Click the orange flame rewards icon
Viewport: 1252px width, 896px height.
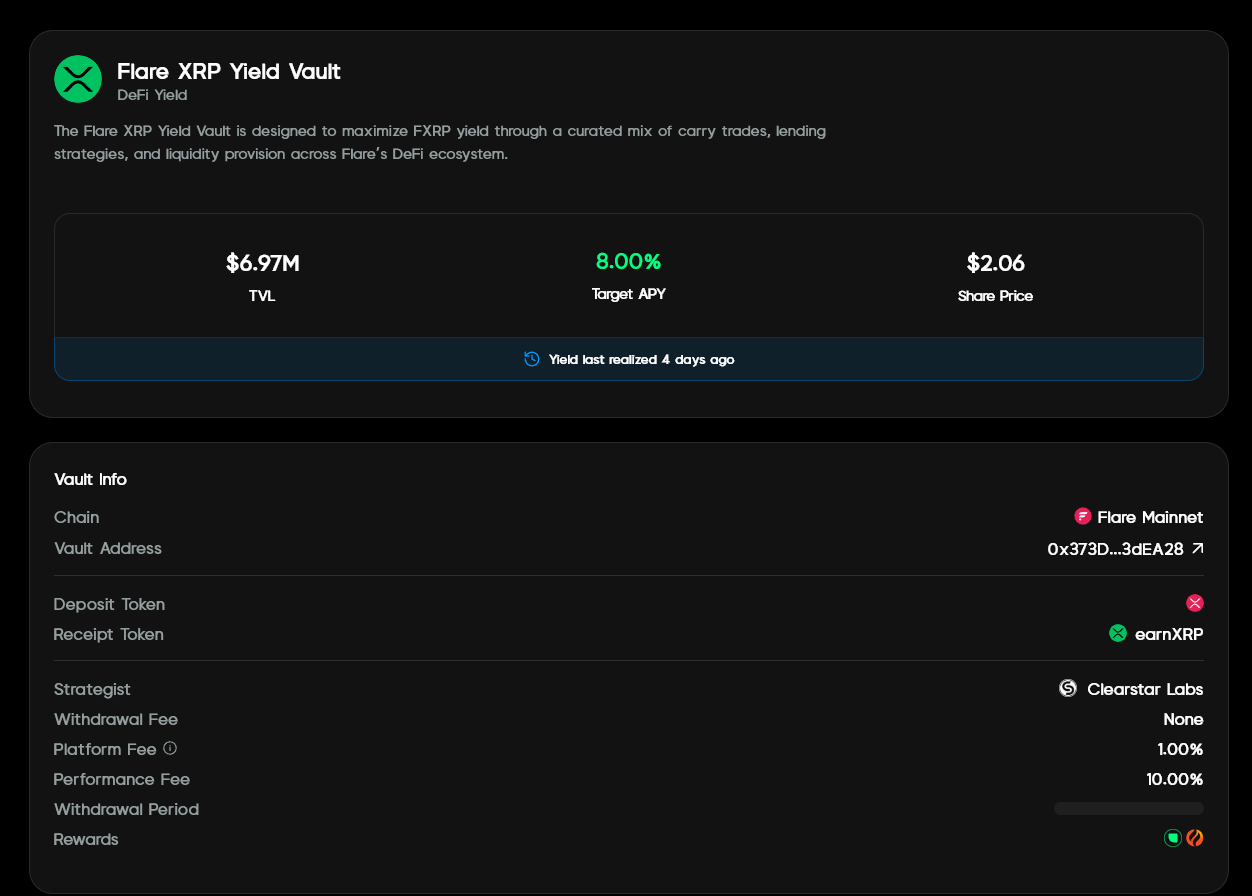tap(1195, 838)
